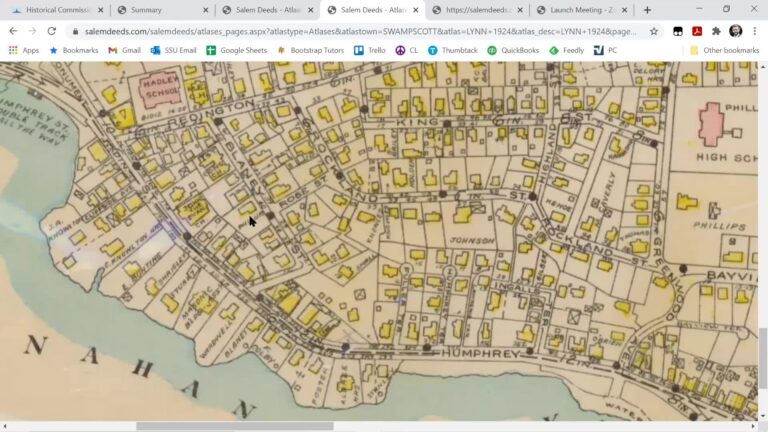
Task: Open the Bookmarks folder in bar
Action: point(73,50)
